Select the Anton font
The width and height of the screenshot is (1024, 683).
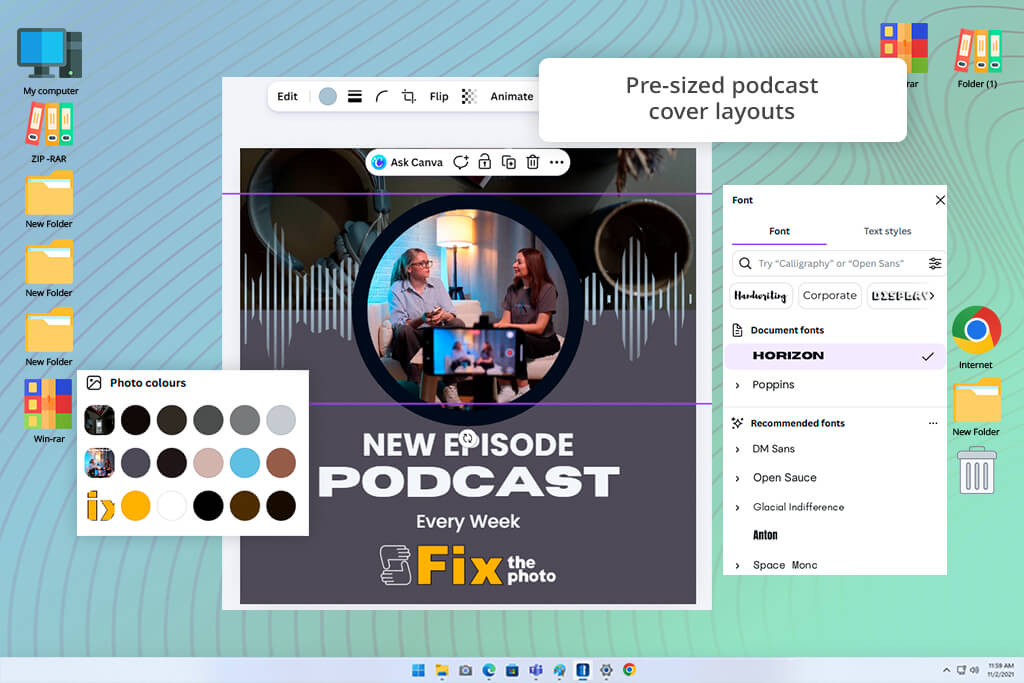pyautogui.click(x=765, y=535)
